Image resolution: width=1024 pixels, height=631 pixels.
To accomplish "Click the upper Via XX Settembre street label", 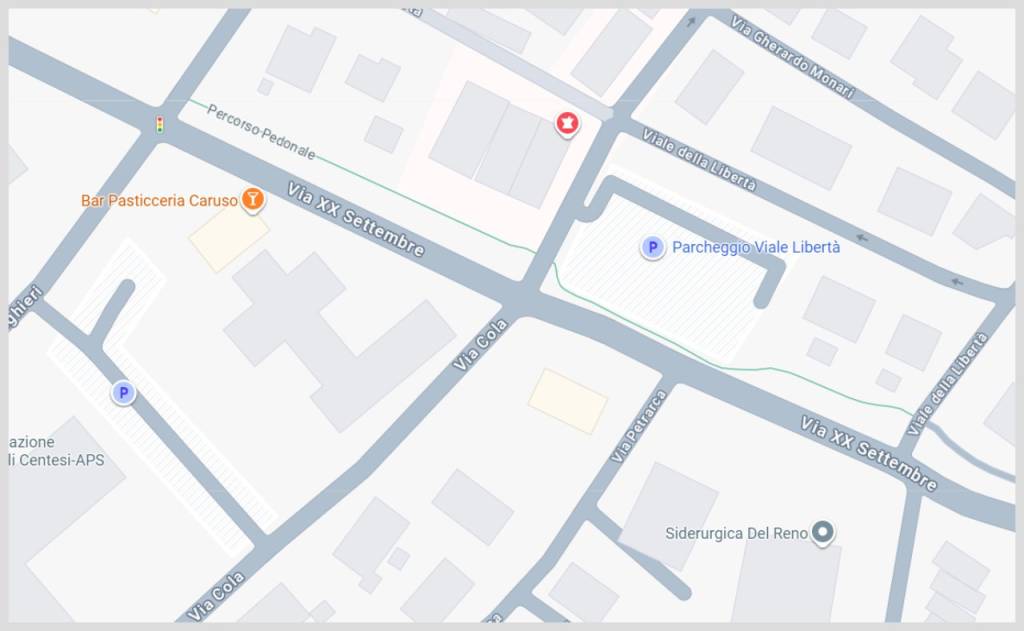I will [x=356, y=219].
